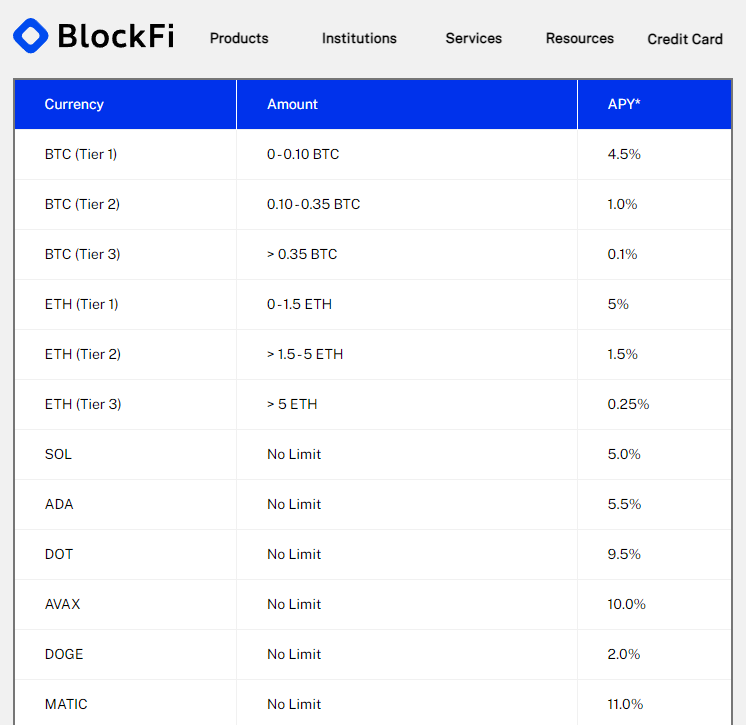Select the Amount column header
The width and height of the screenshot is (746, 725).
(x=292, y=104)
